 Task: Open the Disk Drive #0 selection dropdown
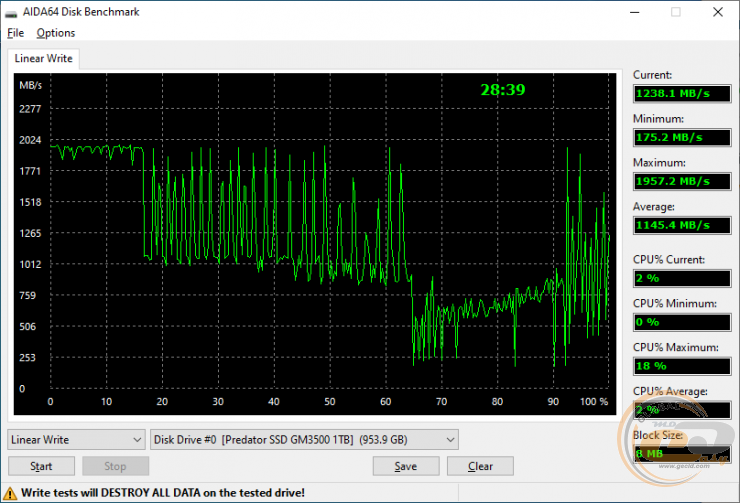point(304,440)
